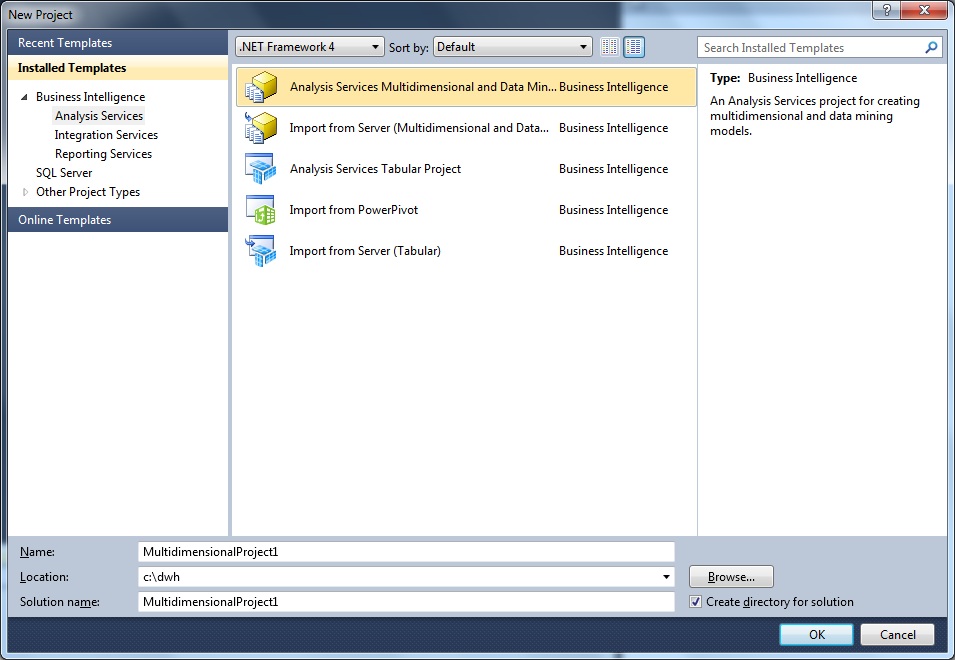This screenshot has height=660, width=955.
Task: Switch to medium icons view
Action: (x=634, y=47)
